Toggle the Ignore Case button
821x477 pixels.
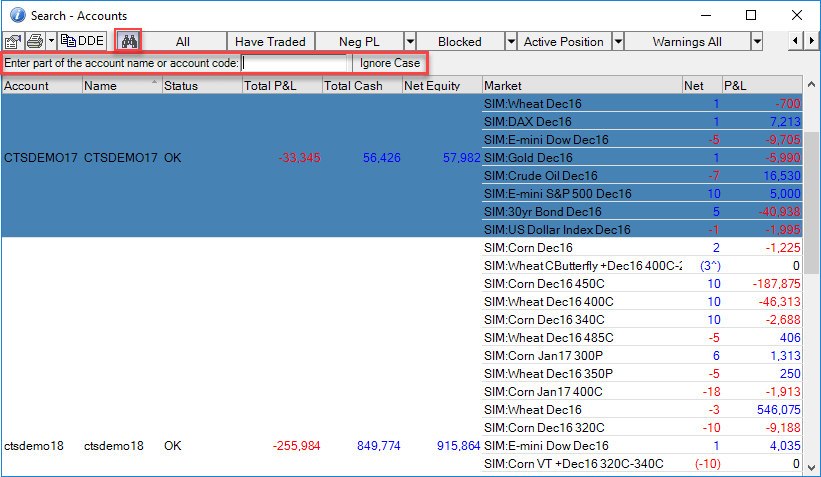[x=390, y=63]
